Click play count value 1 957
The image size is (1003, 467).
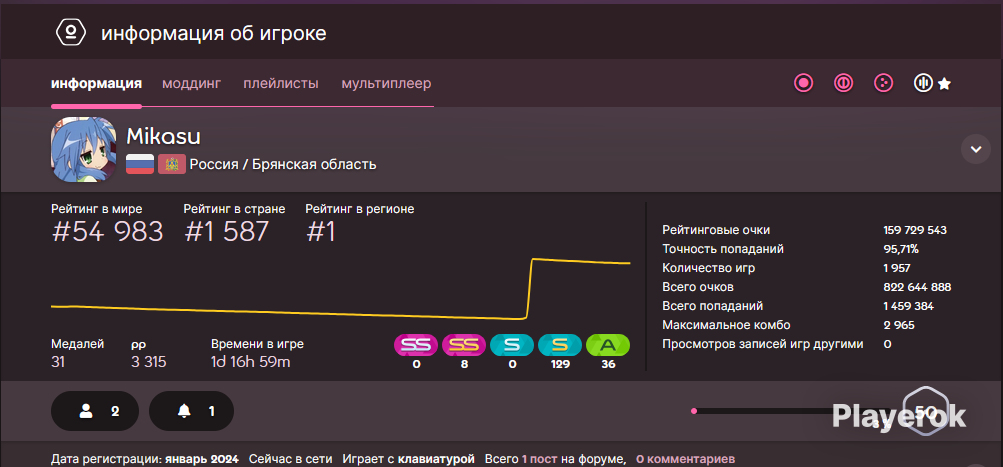tap(897, 268)
